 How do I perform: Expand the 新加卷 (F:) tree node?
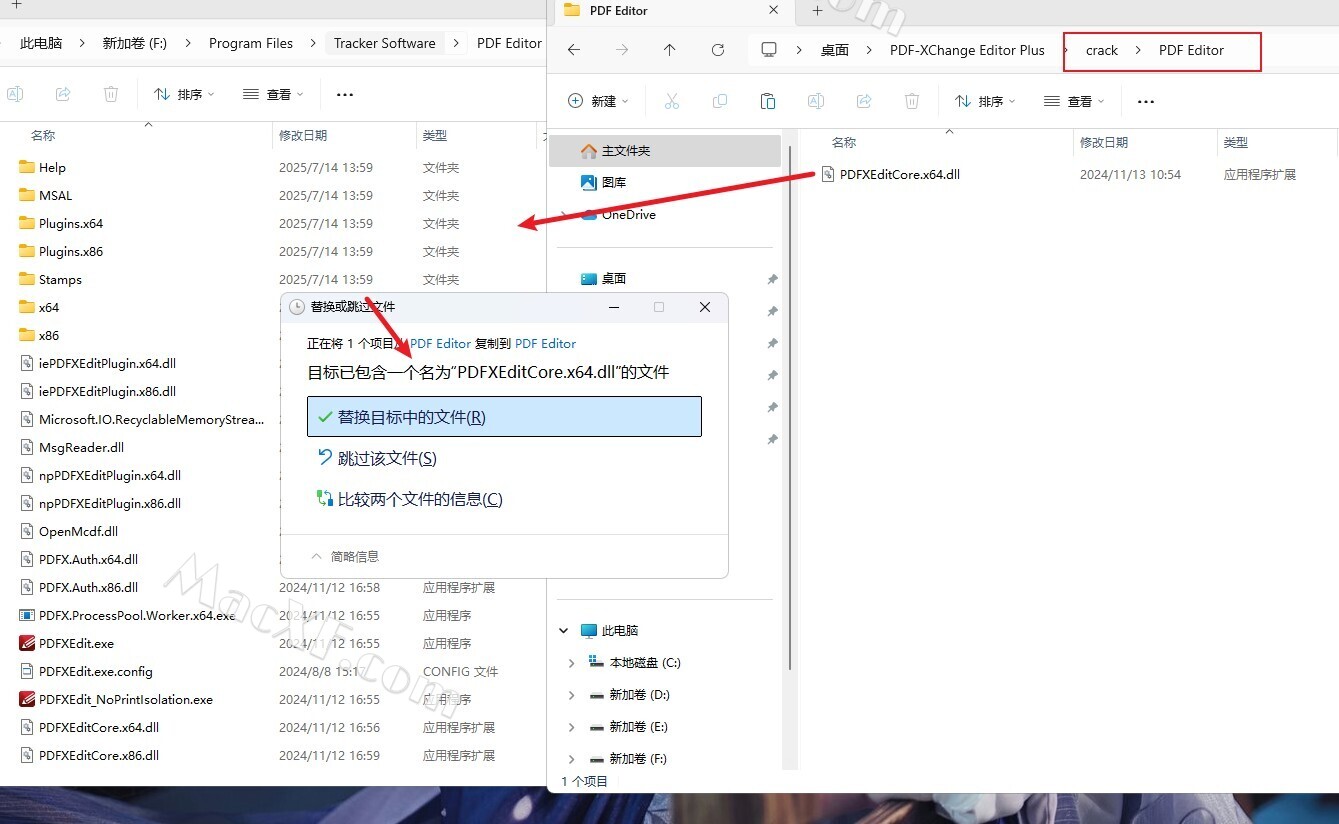pyautogui.click(x=572, y=759)
